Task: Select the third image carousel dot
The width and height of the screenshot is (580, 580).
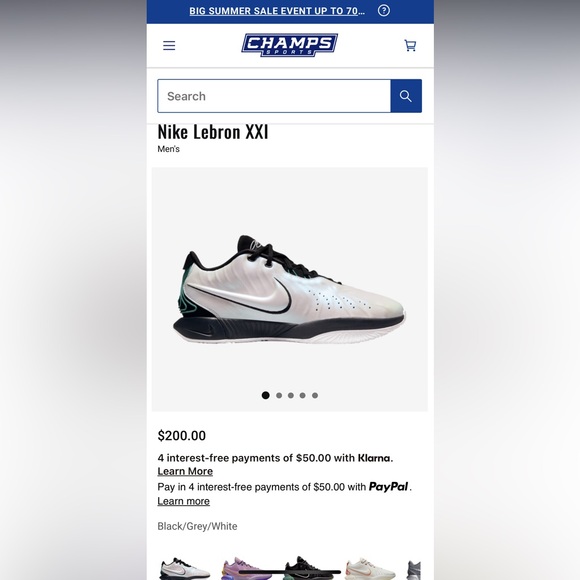Action: [x=291, y=395]
